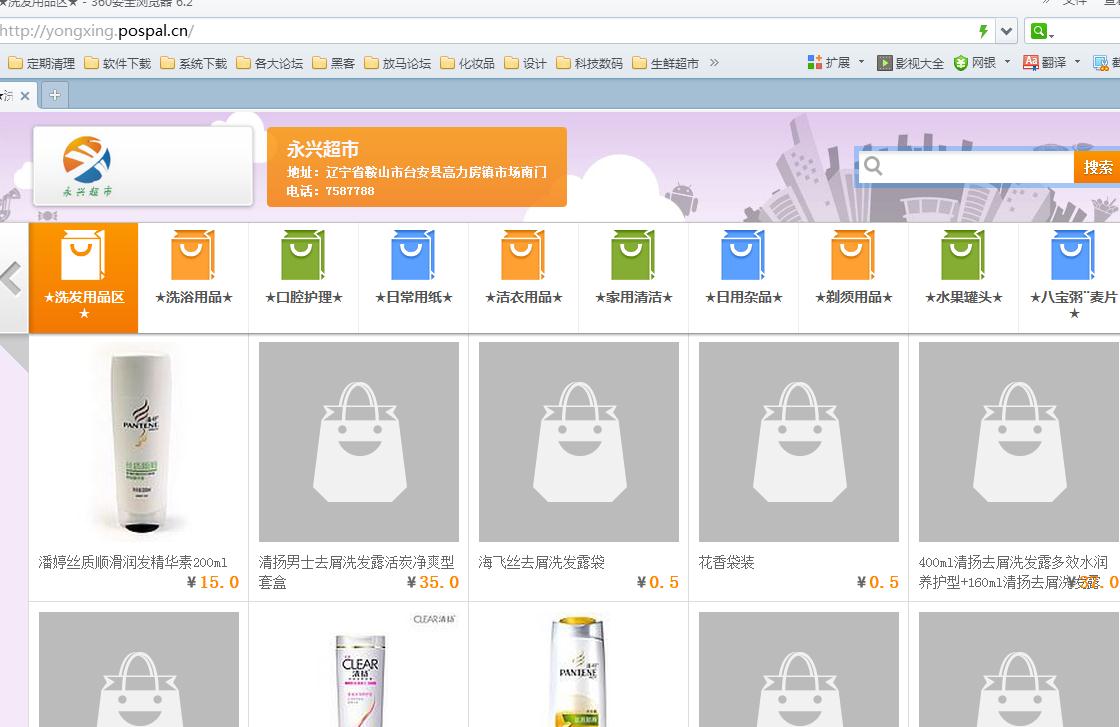Select the ★日用杂品★ category bag icon
The width and height of the screenshot is (1120, 727).
point(743,256)
